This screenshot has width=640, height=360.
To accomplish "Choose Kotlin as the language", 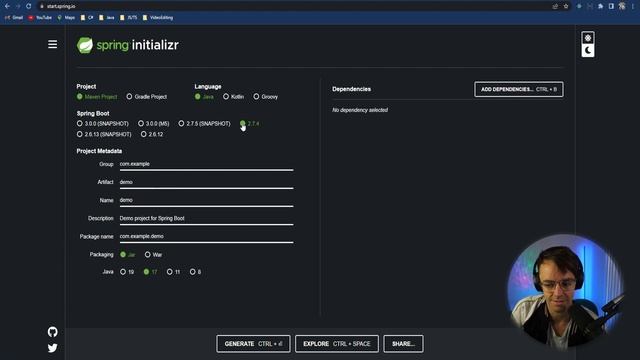I will coord(233,97).
